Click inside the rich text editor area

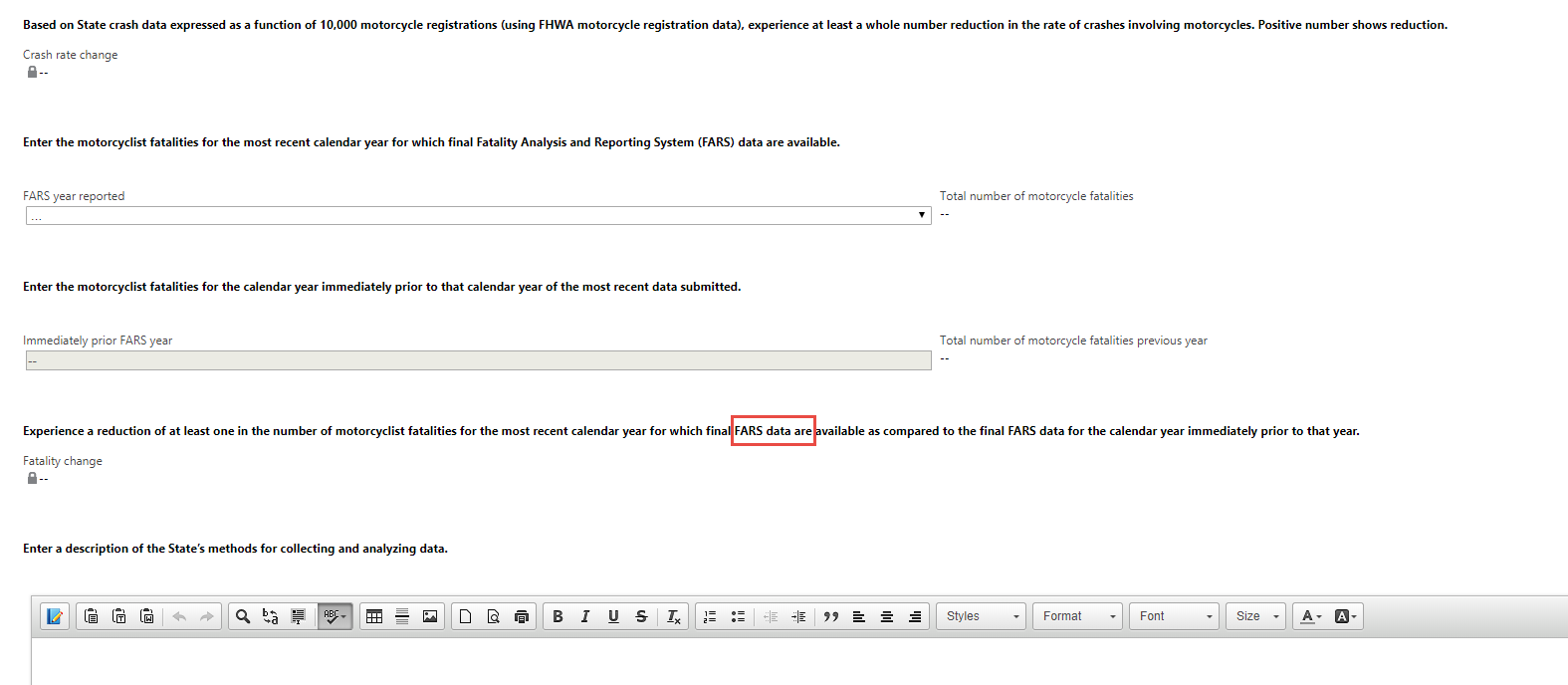pyautogui.click(x=799, y=661)
